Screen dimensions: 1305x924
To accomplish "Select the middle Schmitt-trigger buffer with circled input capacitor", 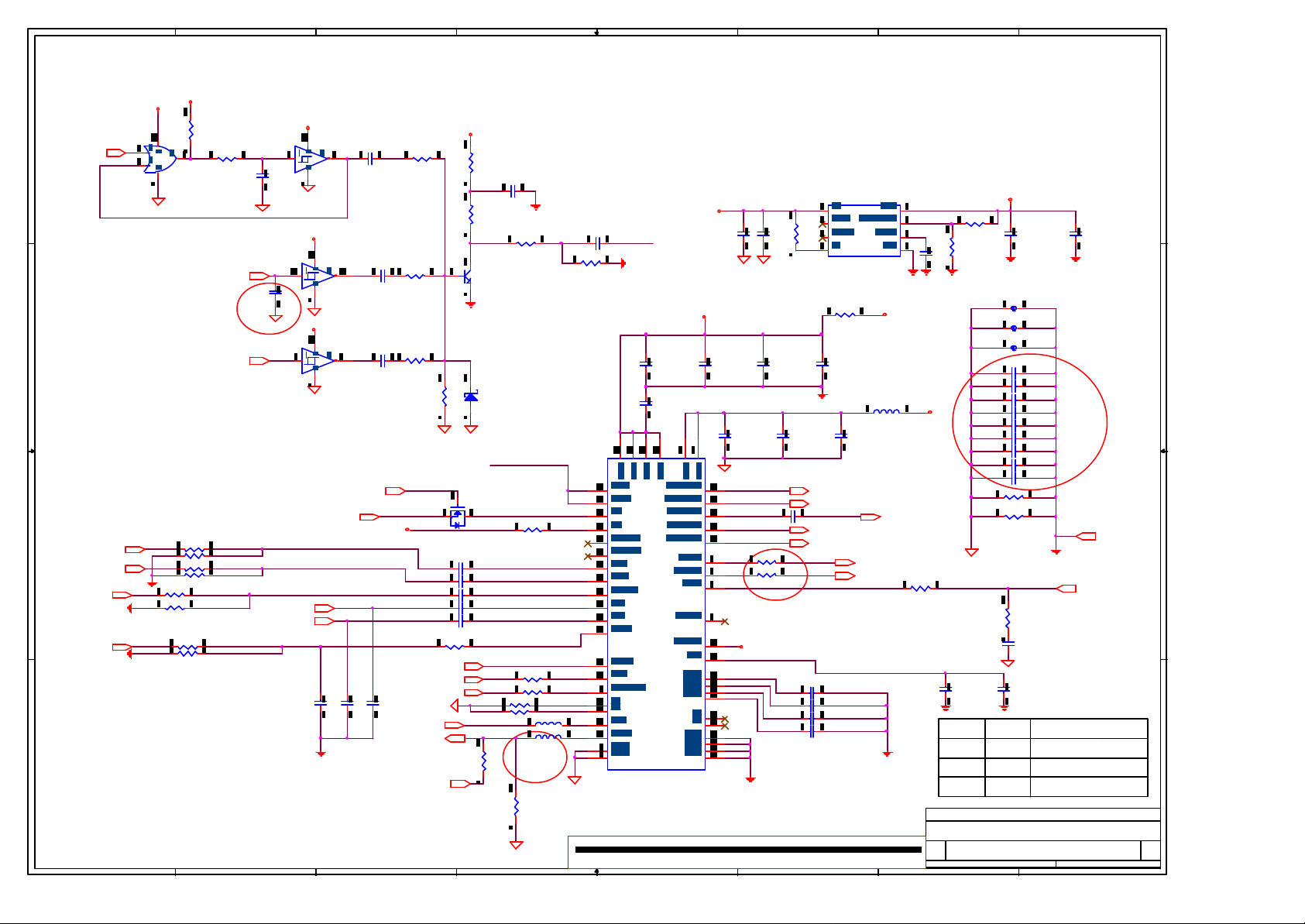I will click(x=318, y=276).
